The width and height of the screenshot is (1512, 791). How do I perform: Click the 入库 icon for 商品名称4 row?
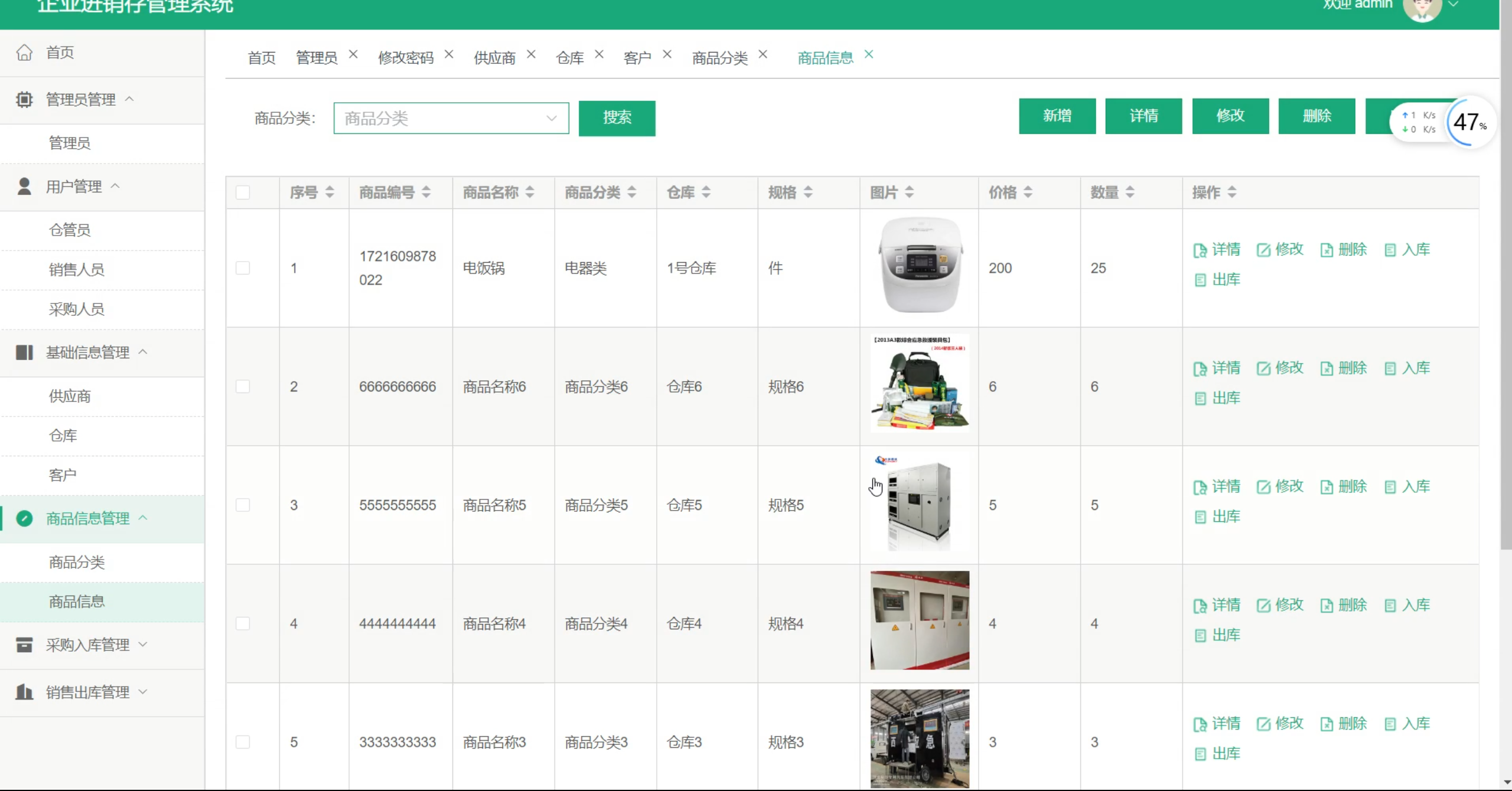pos(1390,606)
